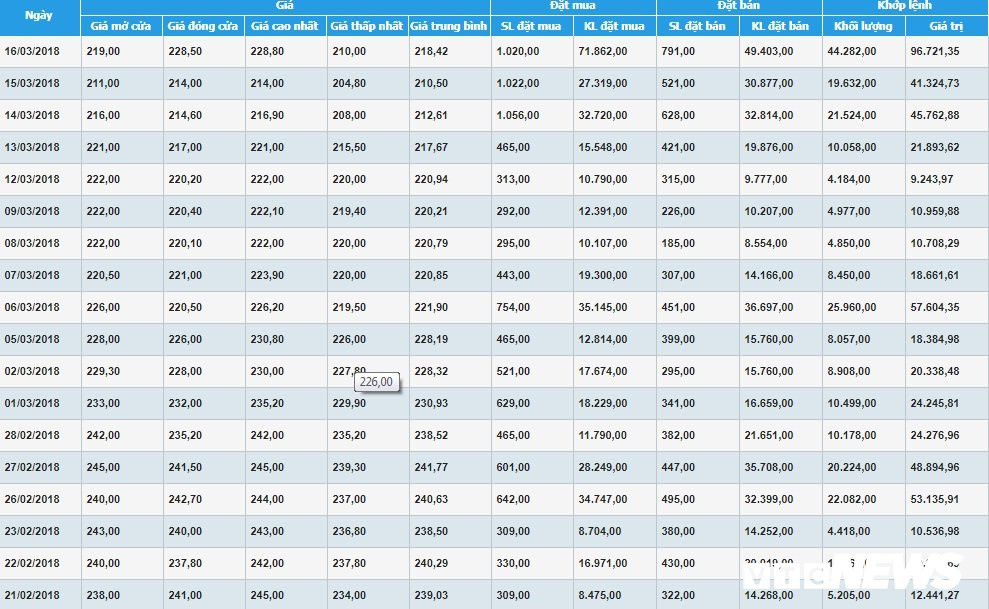This screenshot has height=609, width=989.
Task: Select the 21/02/2018 date cell
Action: 32,595
